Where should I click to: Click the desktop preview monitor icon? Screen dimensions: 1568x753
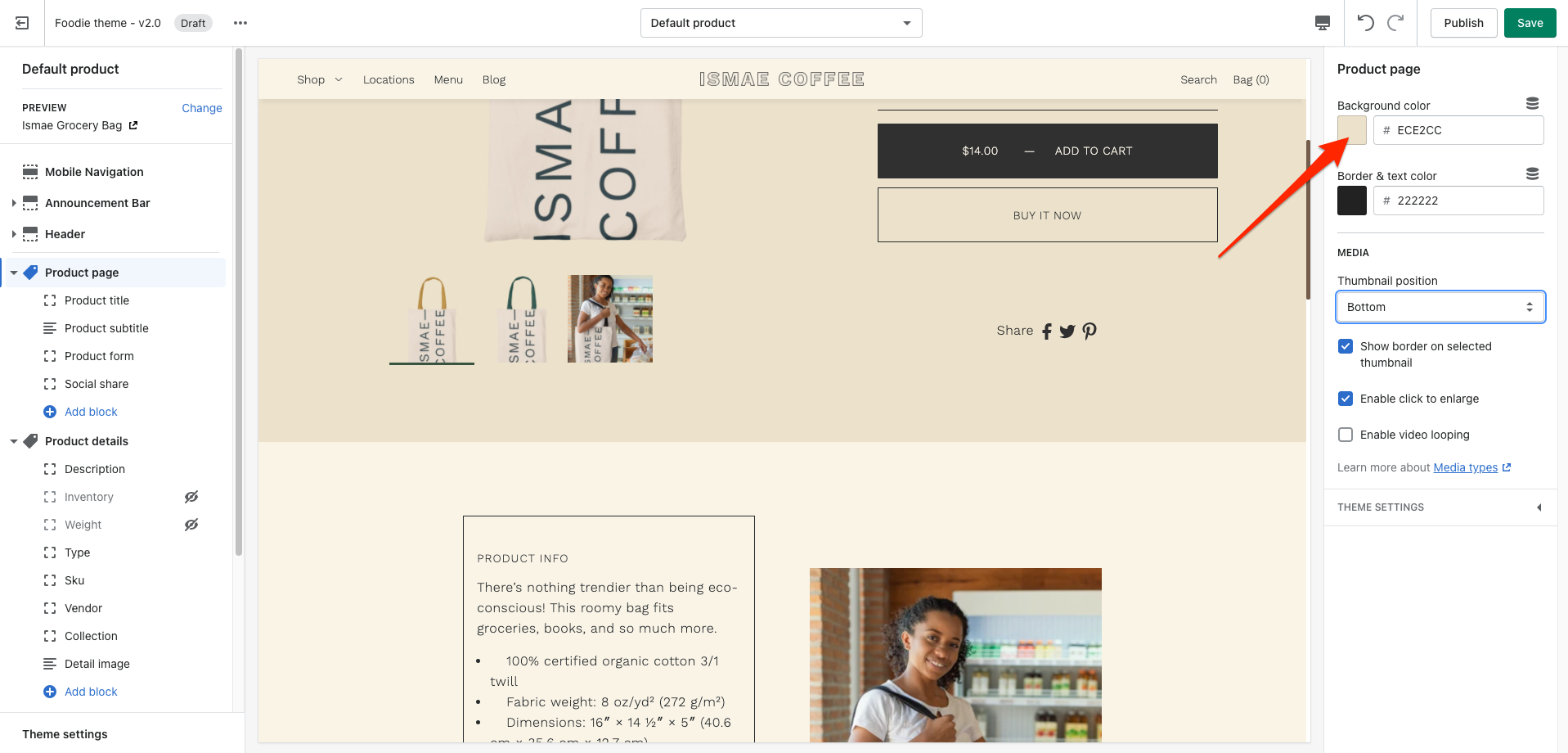click(1323, 23)
